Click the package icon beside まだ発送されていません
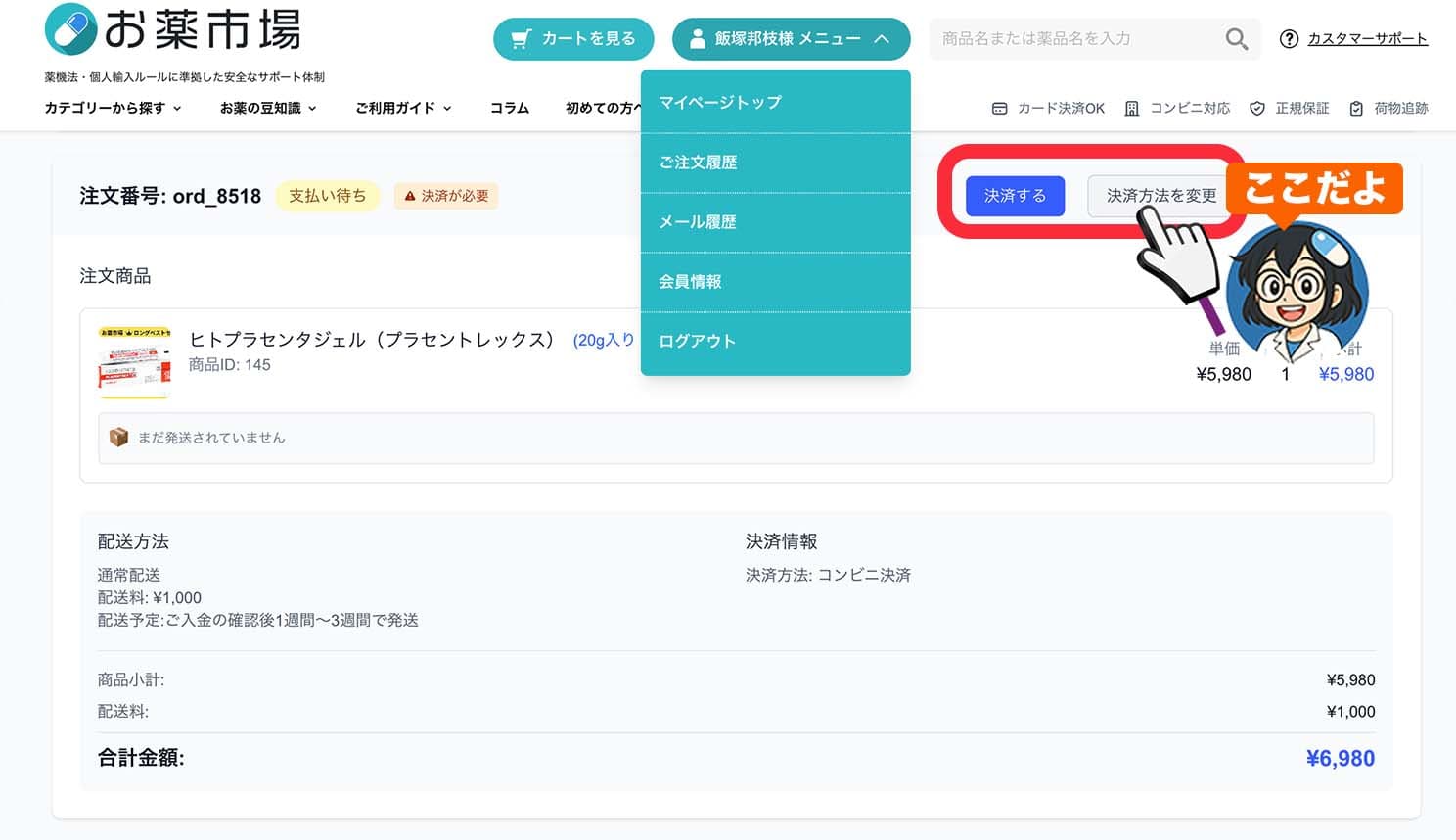This screenshot has height=840, width=1456. point(118,438)
